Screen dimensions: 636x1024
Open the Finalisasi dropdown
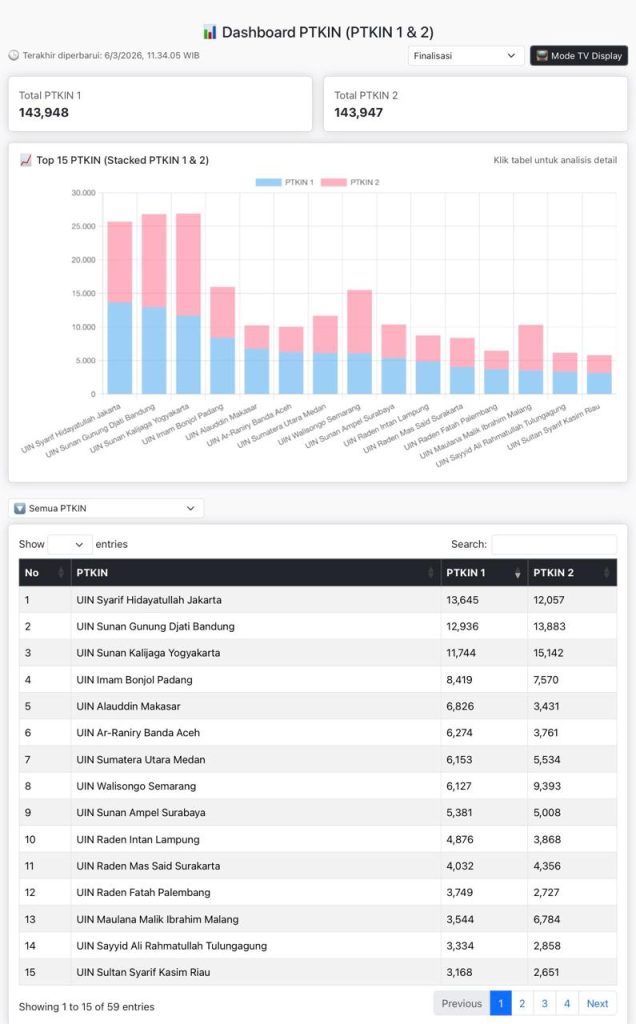click(465, 56)
